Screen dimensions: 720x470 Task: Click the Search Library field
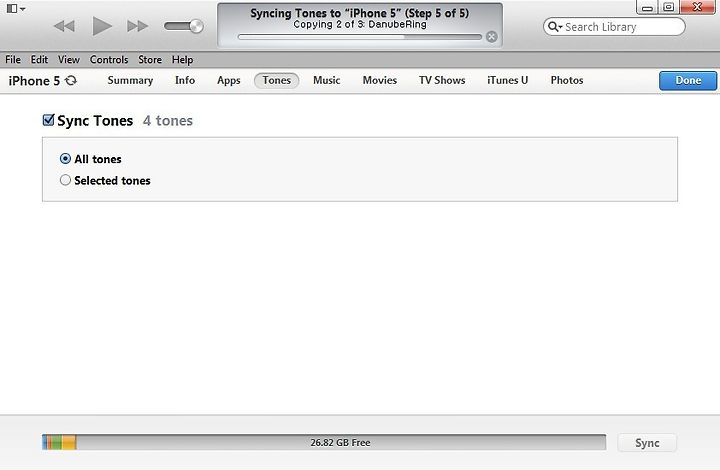tap(614, 27)
